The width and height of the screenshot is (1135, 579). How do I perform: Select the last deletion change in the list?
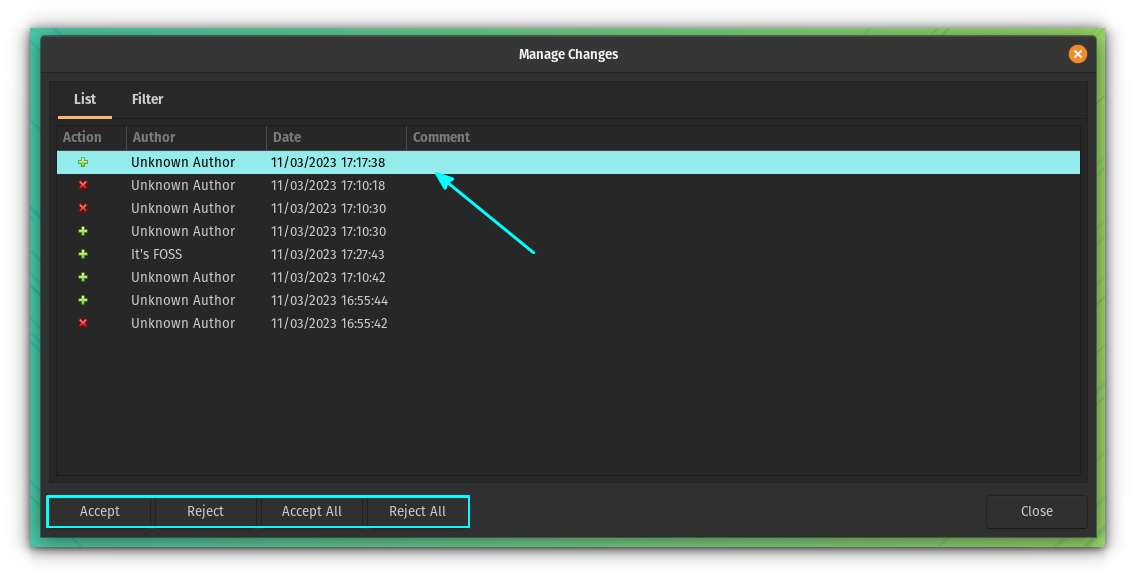point(300,323)
